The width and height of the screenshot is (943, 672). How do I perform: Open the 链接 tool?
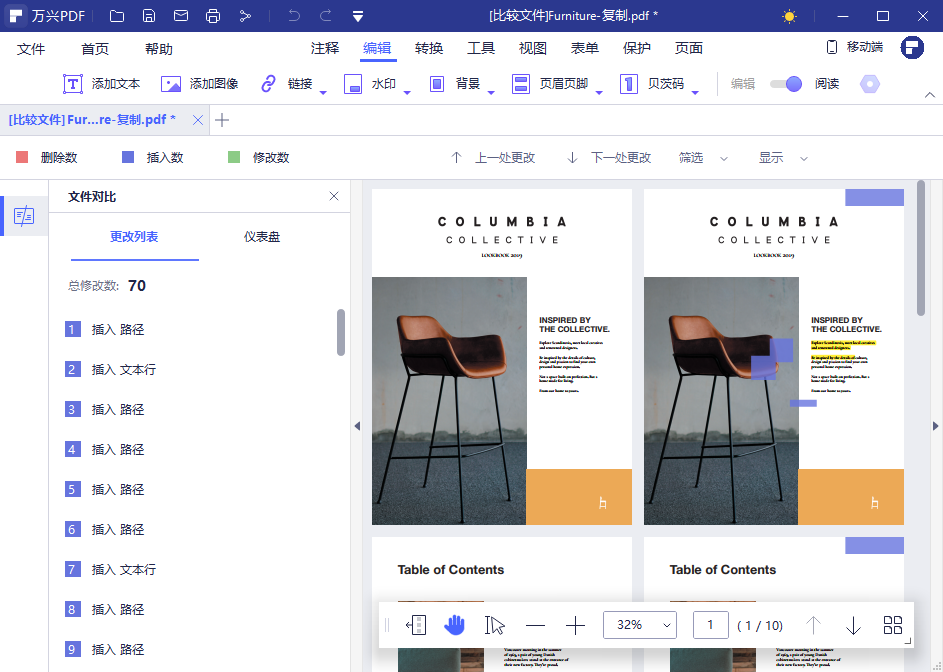pyautogui.click(x=289, y=84)
